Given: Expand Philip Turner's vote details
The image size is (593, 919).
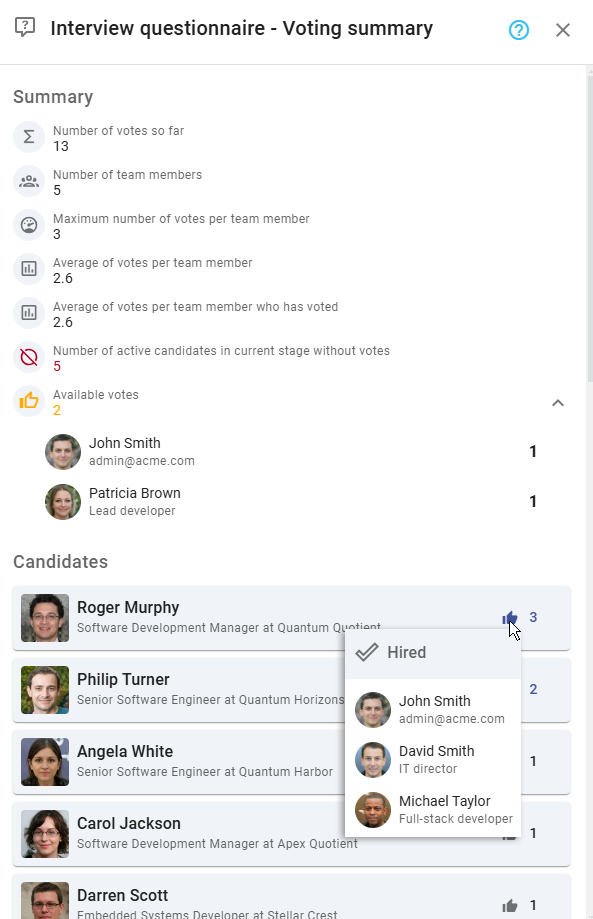Looking at the screenshot, I should pyautogui.click(x=533, y=690).
